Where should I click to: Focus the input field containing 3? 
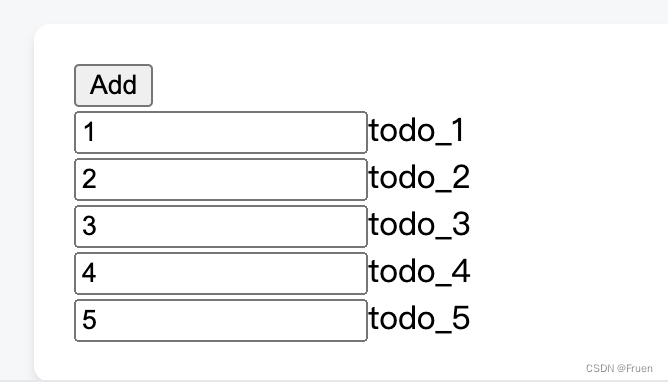pos(221,227)
